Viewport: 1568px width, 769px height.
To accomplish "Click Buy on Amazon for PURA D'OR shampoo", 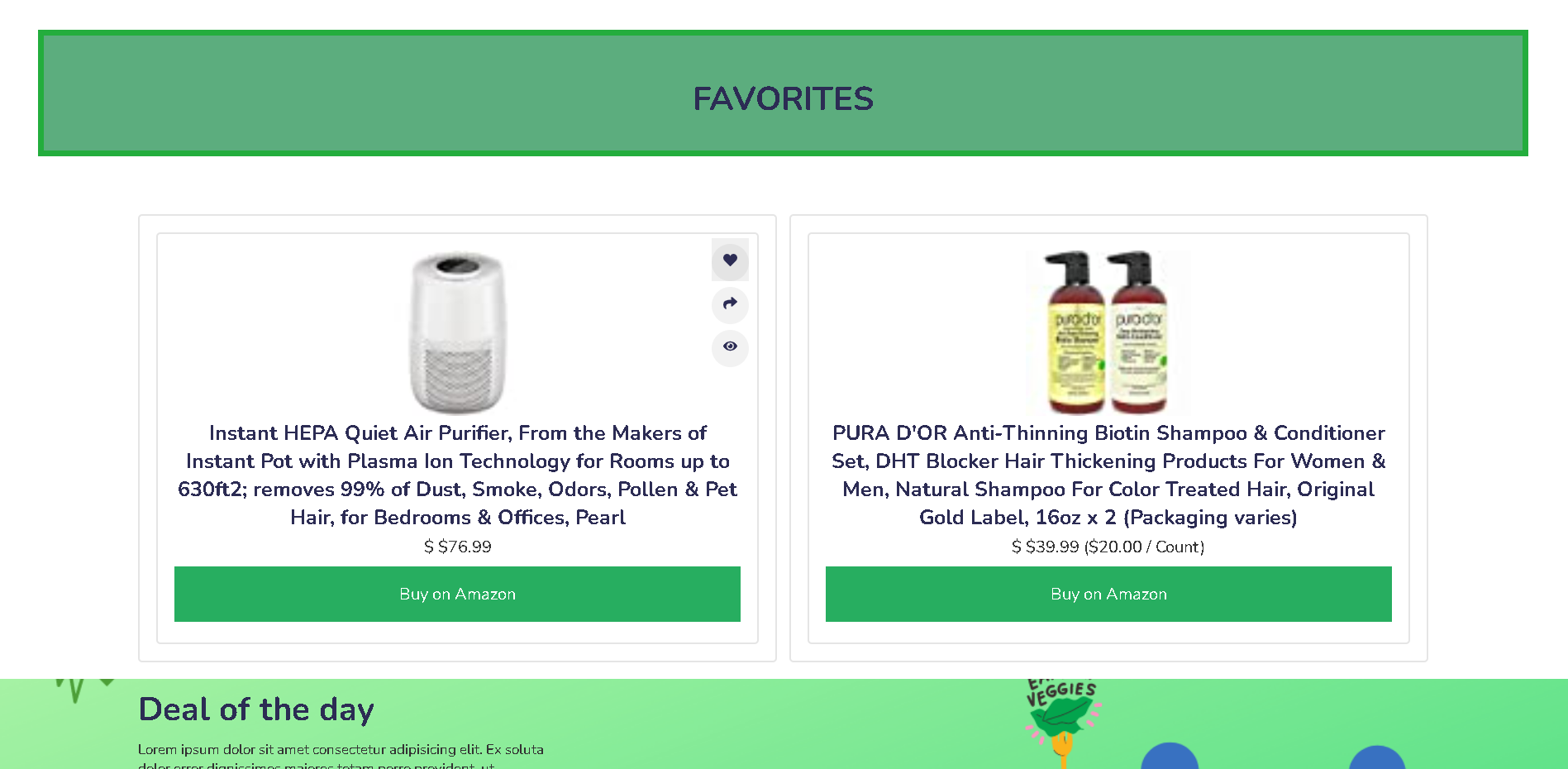I will point(1108,594).
